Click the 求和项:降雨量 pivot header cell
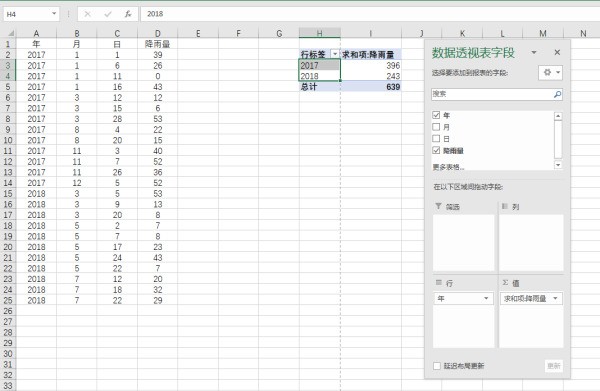 click(371, 55)
